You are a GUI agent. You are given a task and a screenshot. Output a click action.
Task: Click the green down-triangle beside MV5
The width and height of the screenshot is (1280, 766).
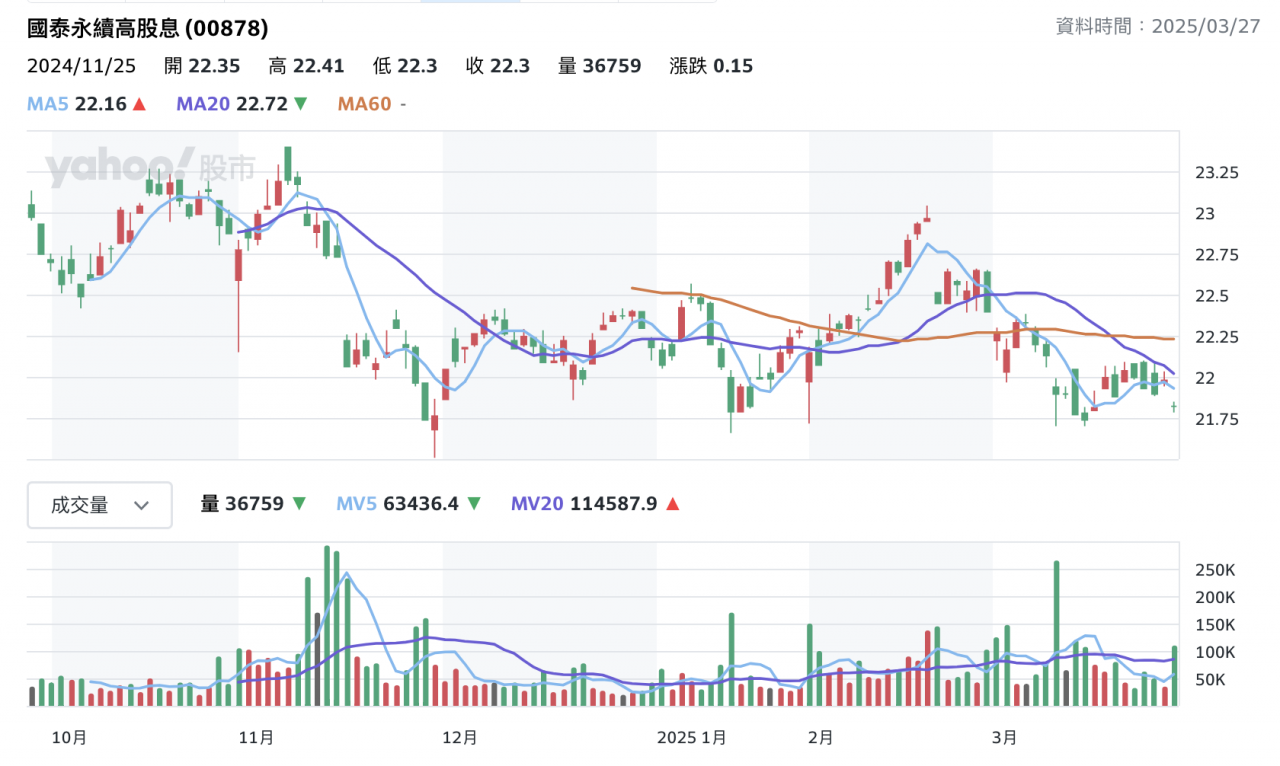474,504
